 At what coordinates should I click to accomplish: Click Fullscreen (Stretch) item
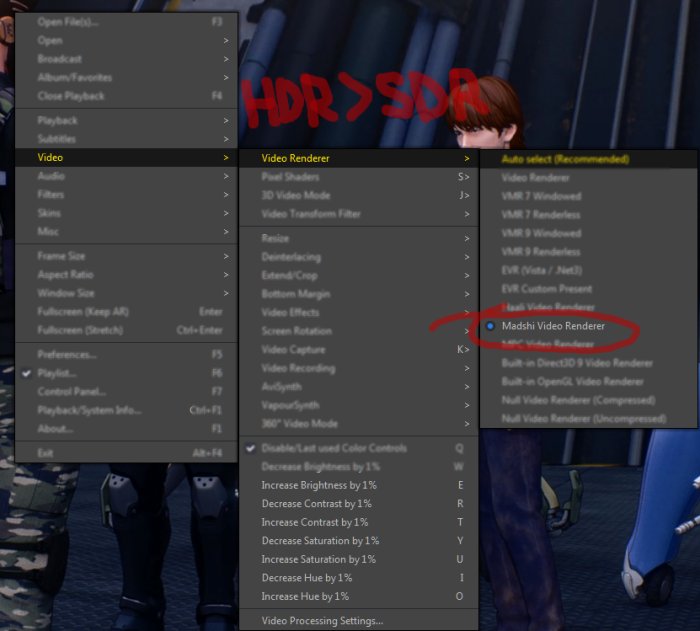(x=126, y=330)
